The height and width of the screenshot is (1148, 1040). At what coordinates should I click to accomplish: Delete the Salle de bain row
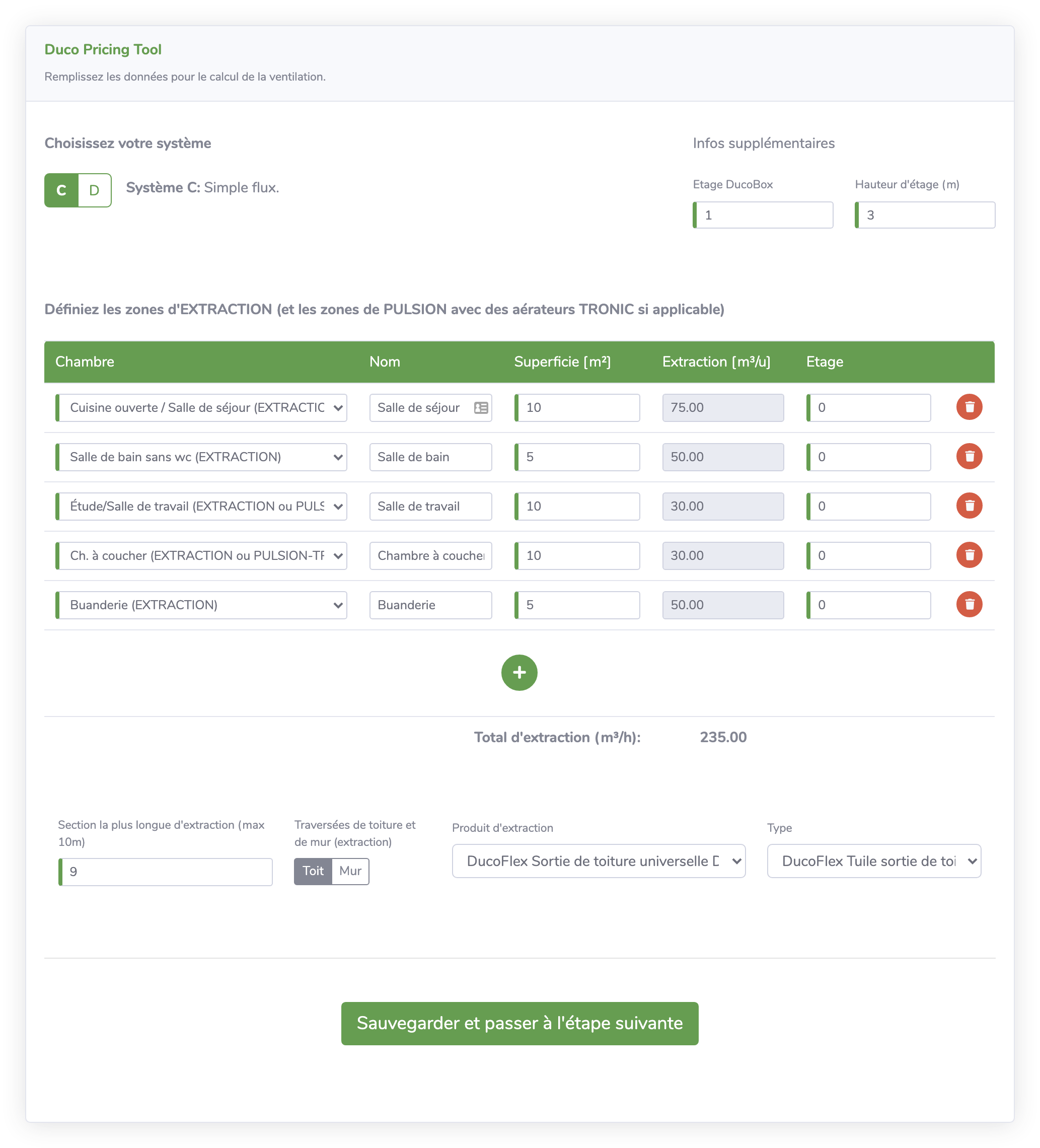click(969, 457)
